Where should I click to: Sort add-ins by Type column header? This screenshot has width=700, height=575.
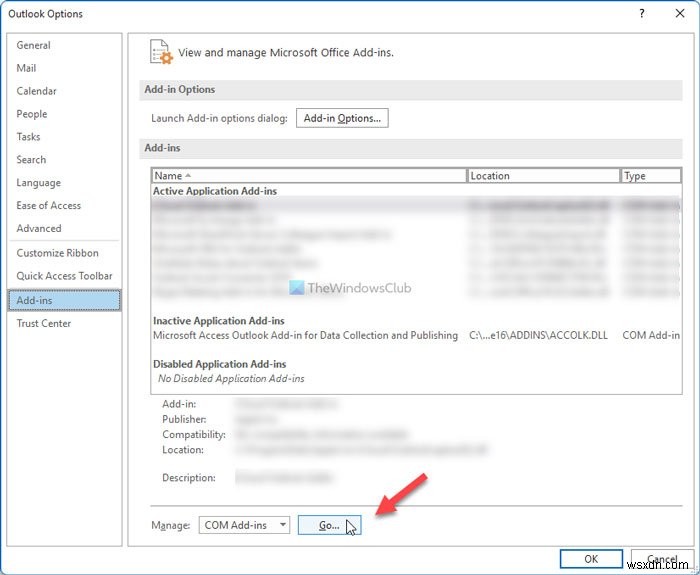(x=651, y=176)
